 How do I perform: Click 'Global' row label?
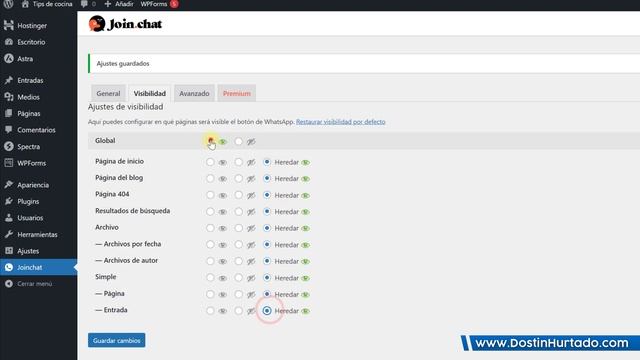(x=105, y=140)
